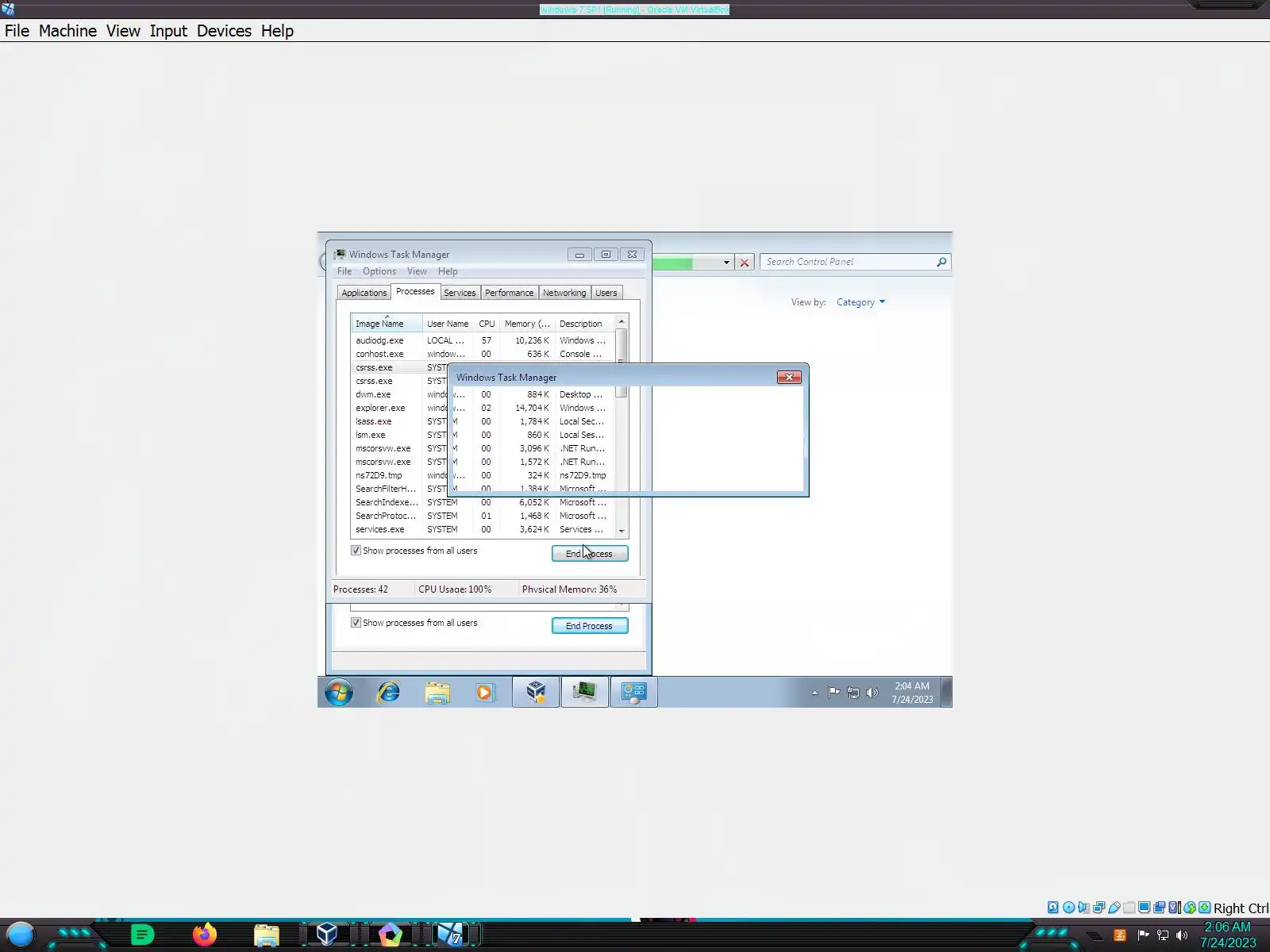Click End Process button directly above the status bar
The height and width of the screenshot is (952, 1270).
590,554
